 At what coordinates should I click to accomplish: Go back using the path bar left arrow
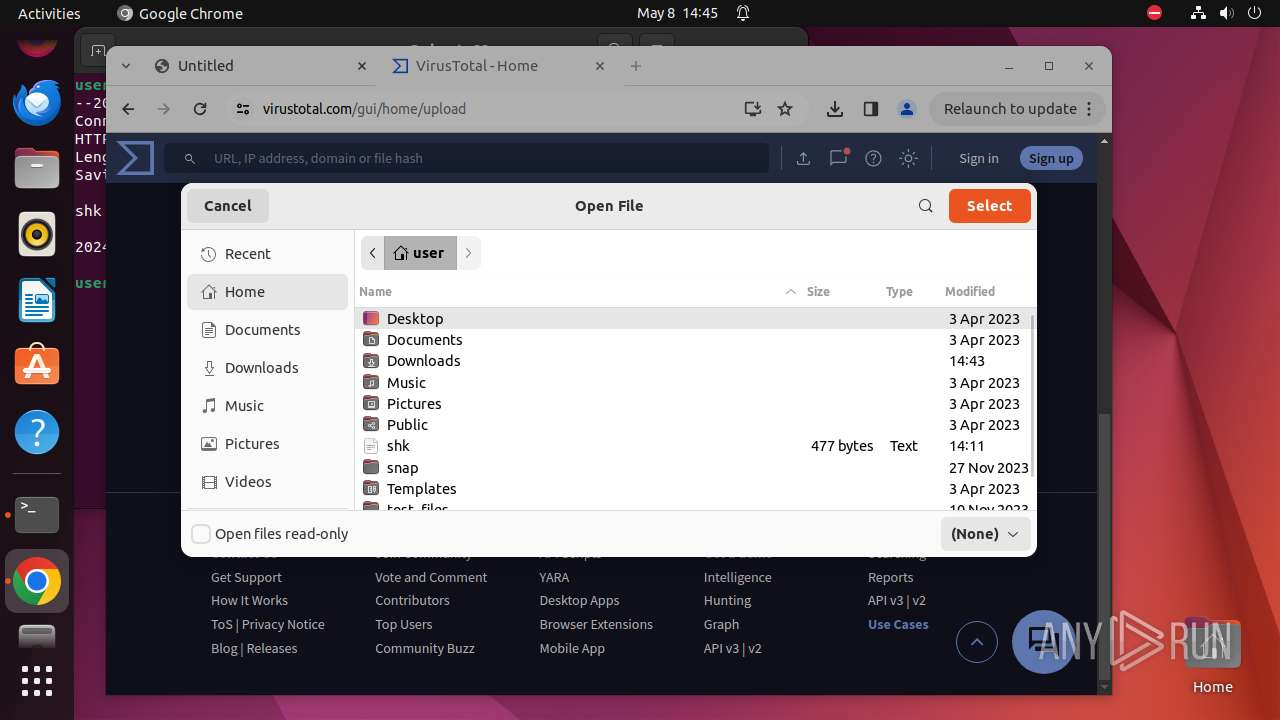tap(372, 253)
